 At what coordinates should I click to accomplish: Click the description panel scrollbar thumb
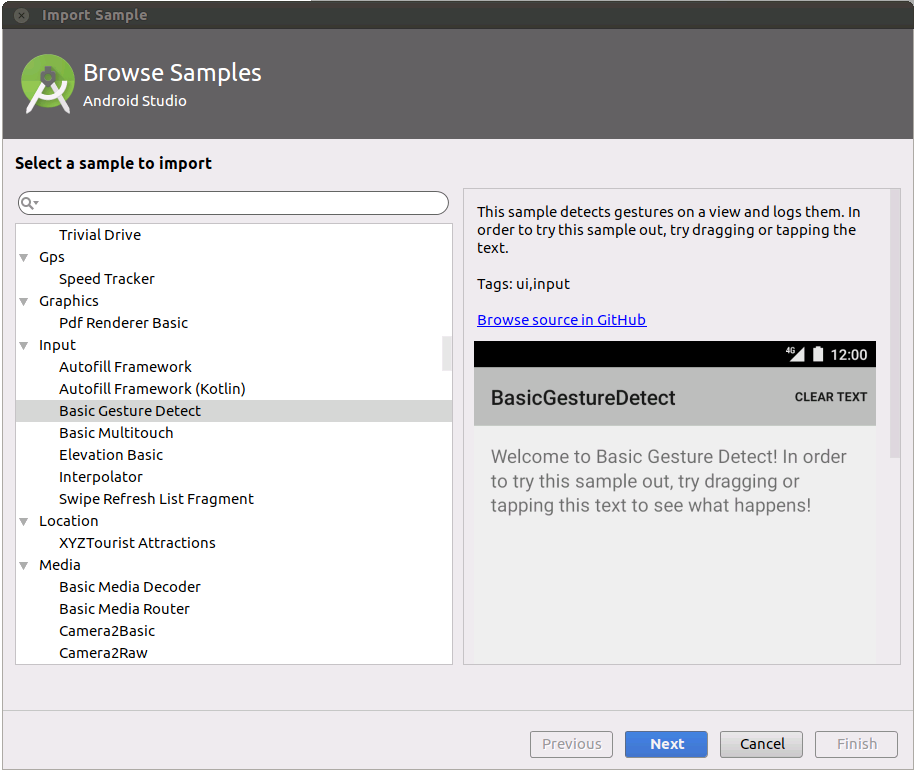[895, 324]
